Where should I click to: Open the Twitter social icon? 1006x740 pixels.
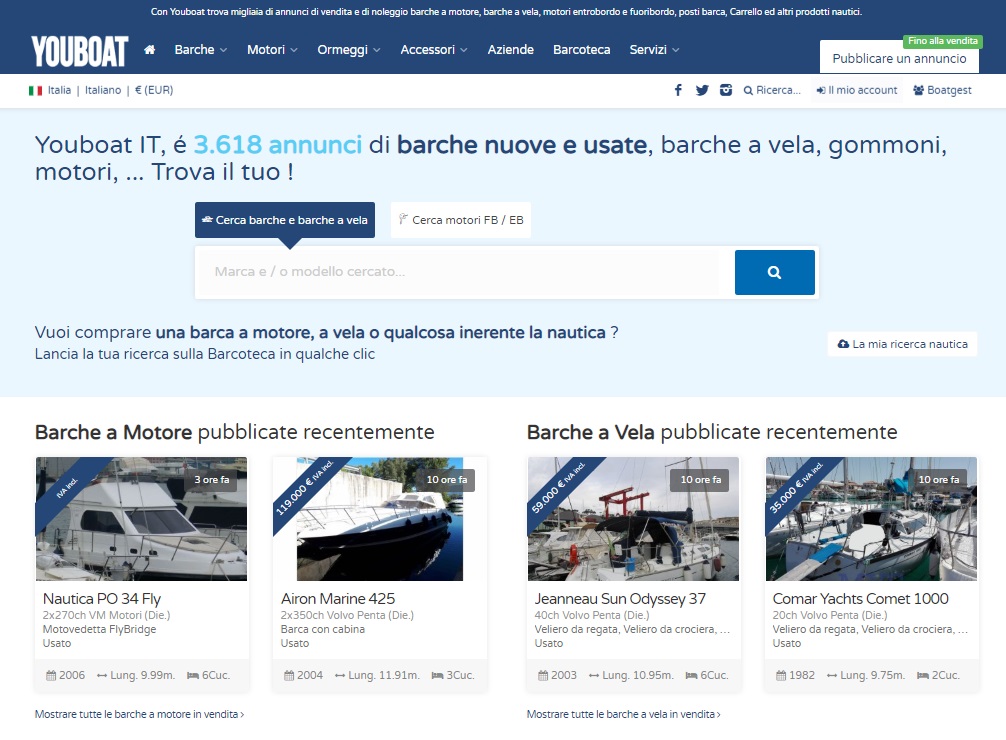coord(702,90)
